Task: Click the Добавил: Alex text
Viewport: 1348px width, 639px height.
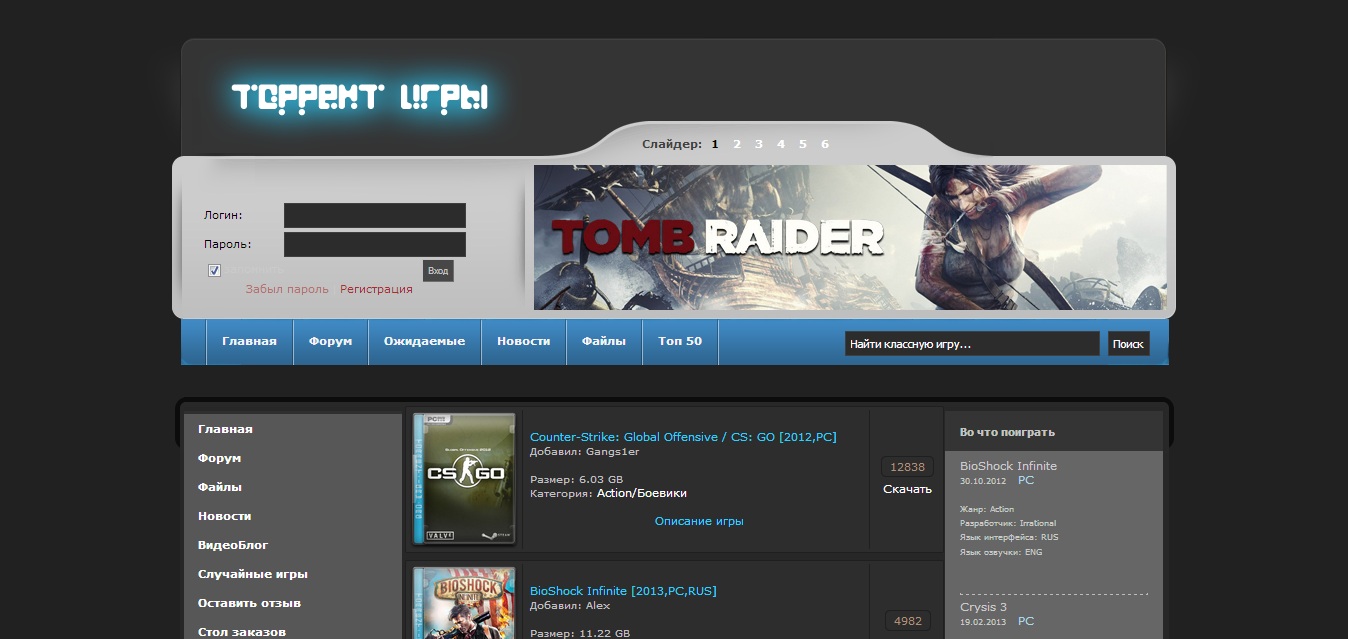Action: [570, 605]
